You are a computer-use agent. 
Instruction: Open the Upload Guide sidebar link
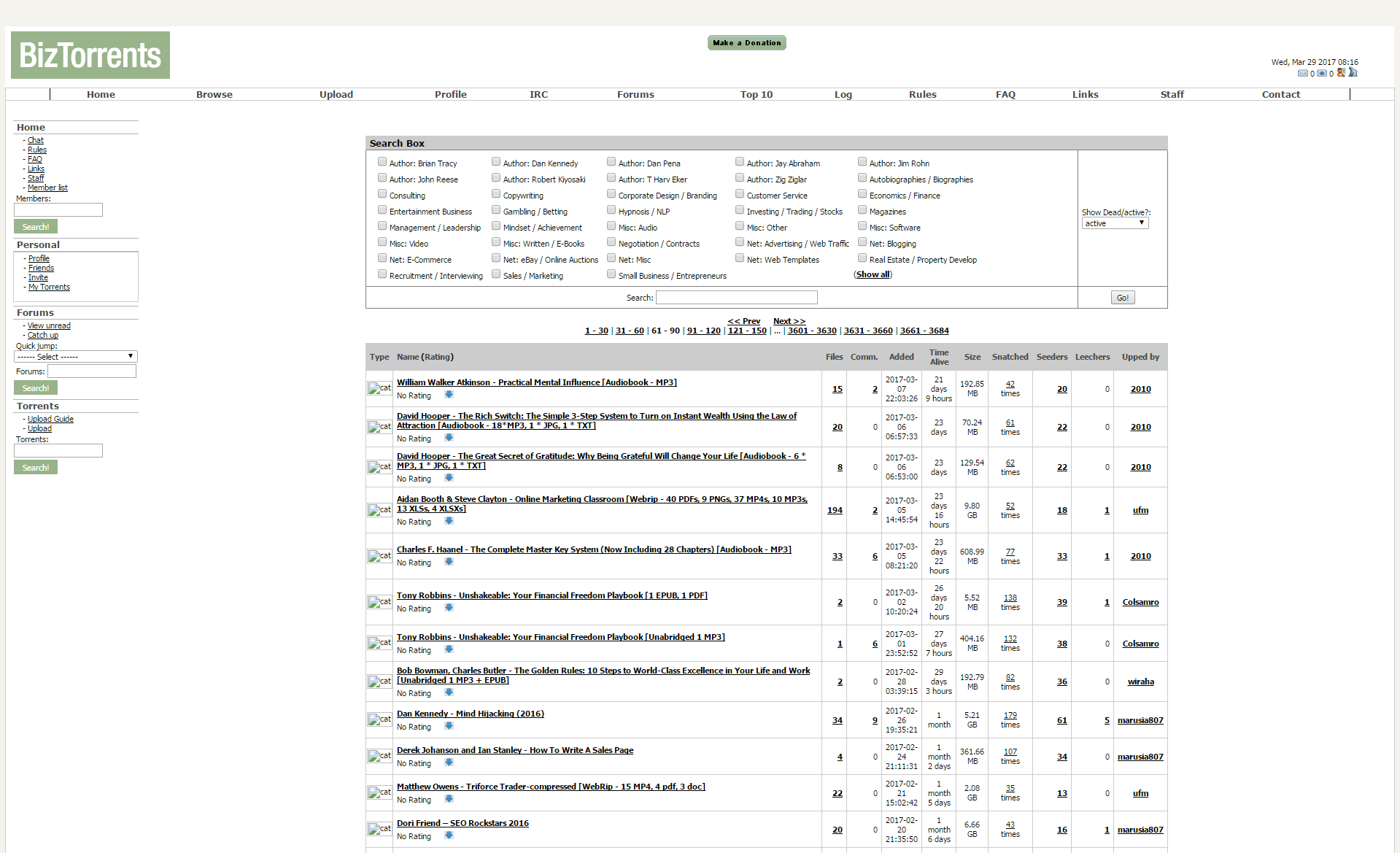[x=50, y=420]
